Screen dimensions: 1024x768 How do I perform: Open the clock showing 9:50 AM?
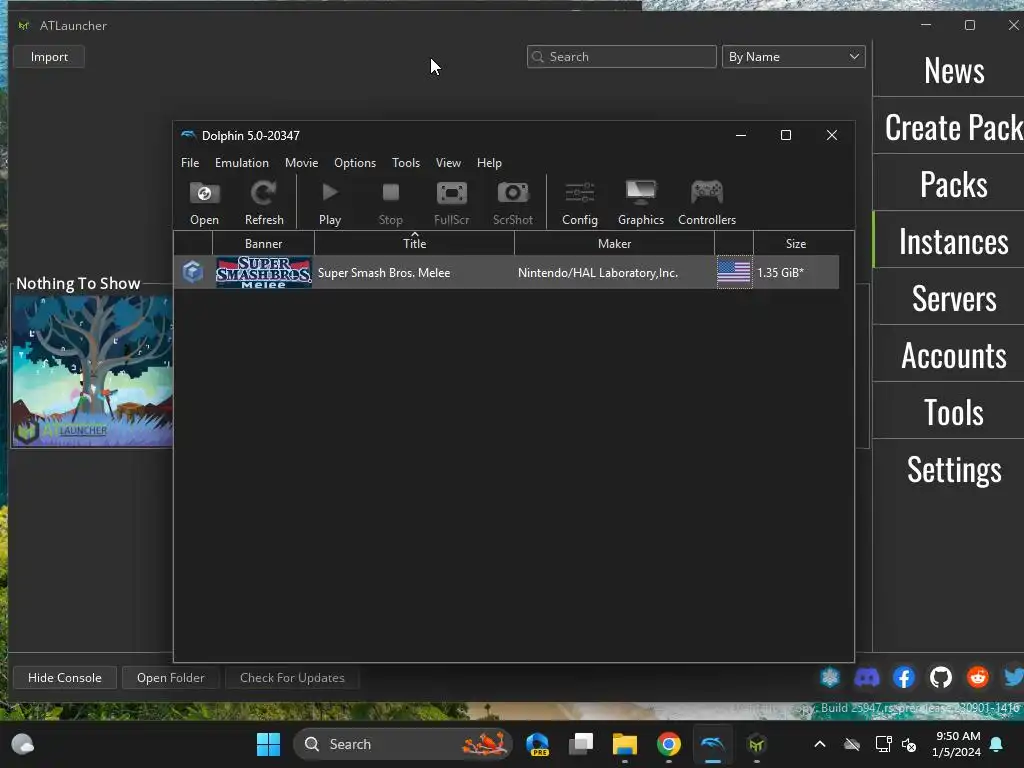click(x=956, y=744)
